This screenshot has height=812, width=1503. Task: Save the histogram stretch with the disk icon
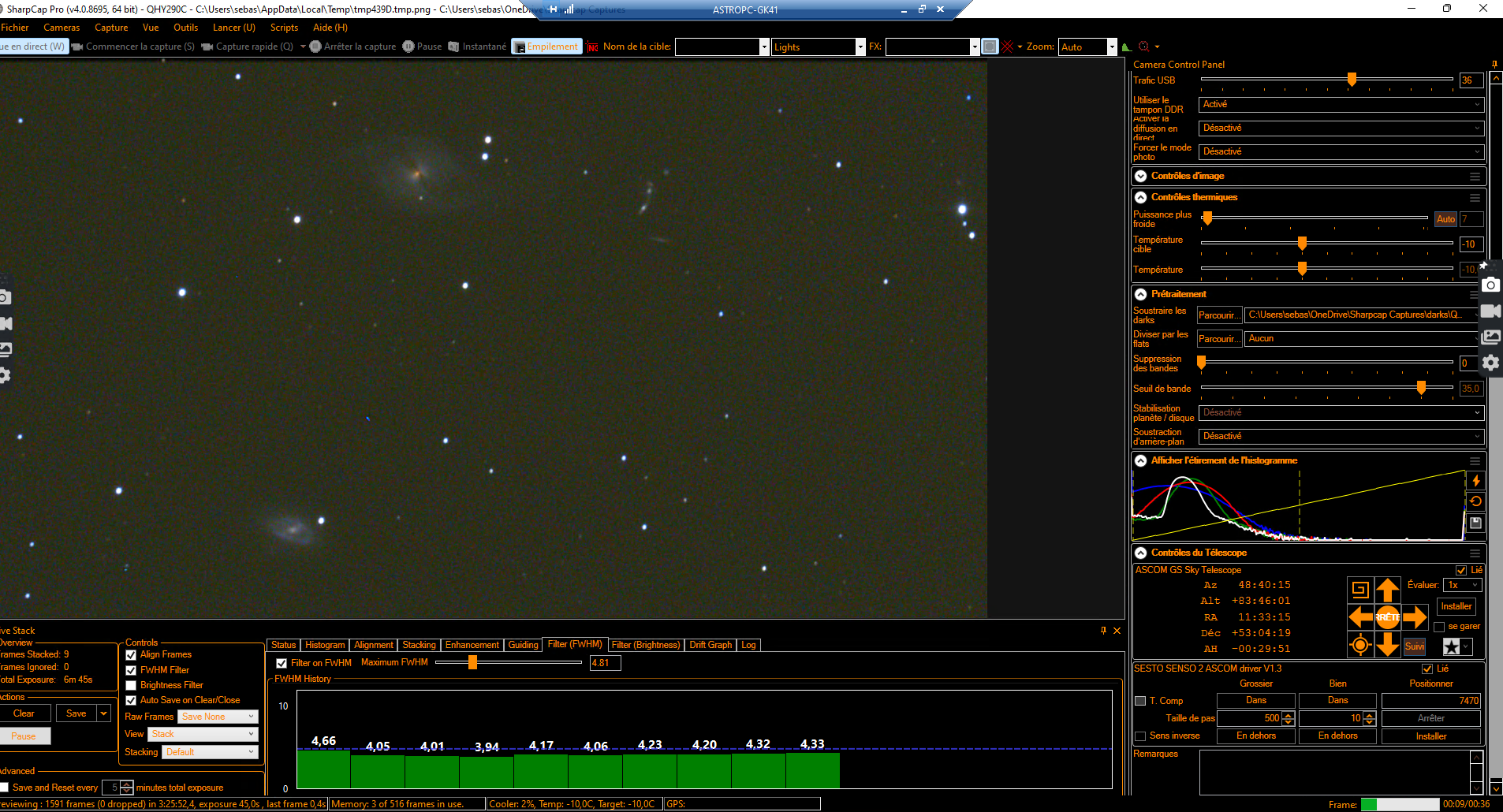[x=1476, y=523]
